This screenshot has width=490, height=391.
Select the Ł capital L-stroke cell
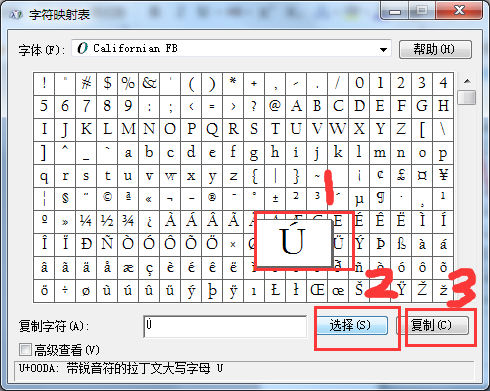(275, 291)
